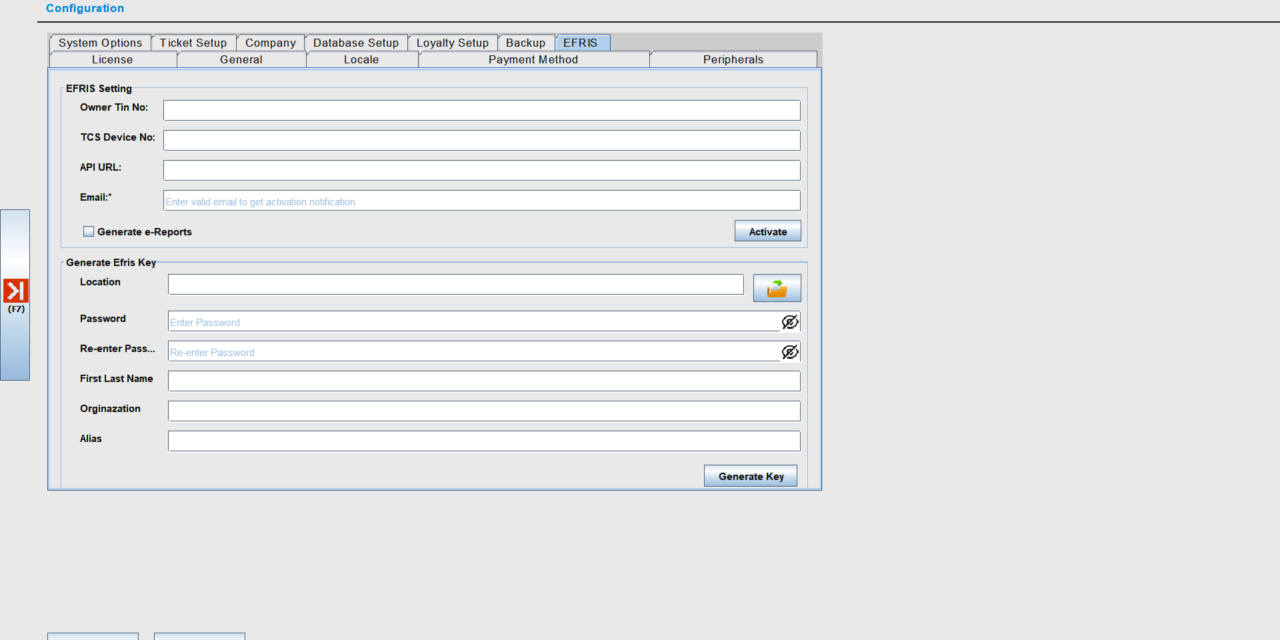Select the Company tab
The width and height of the screenshot is (1280, 640).
click(270, 43)
